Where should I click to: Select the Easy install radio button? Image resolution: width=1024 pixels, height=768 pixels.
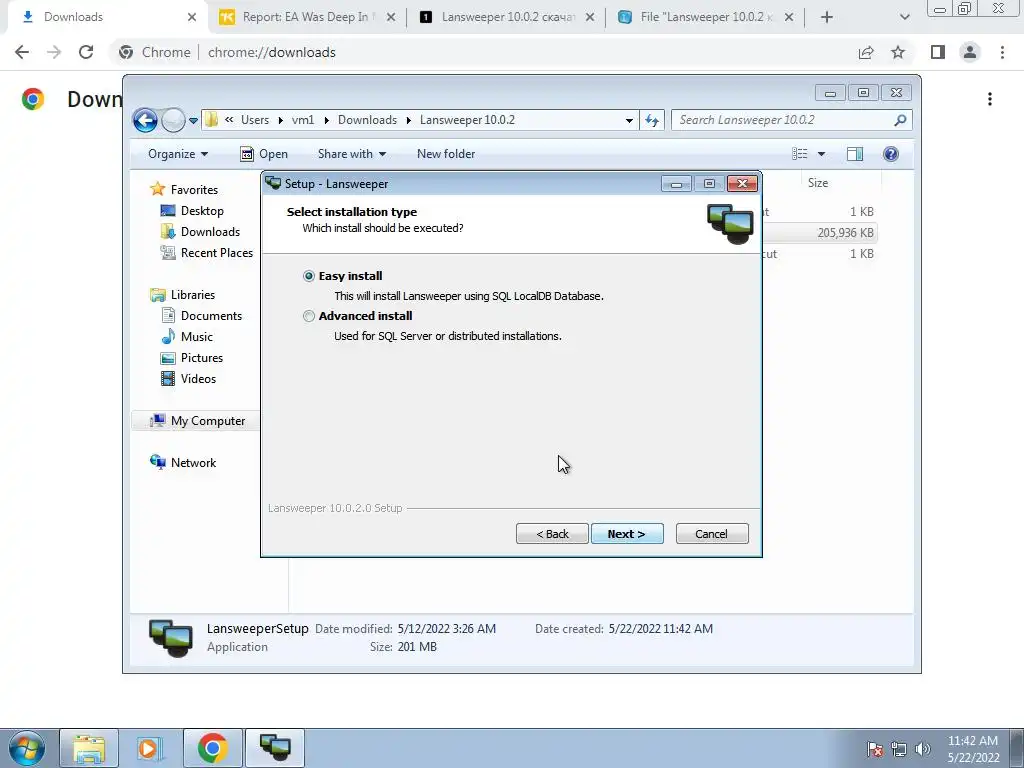coord(309,276)
